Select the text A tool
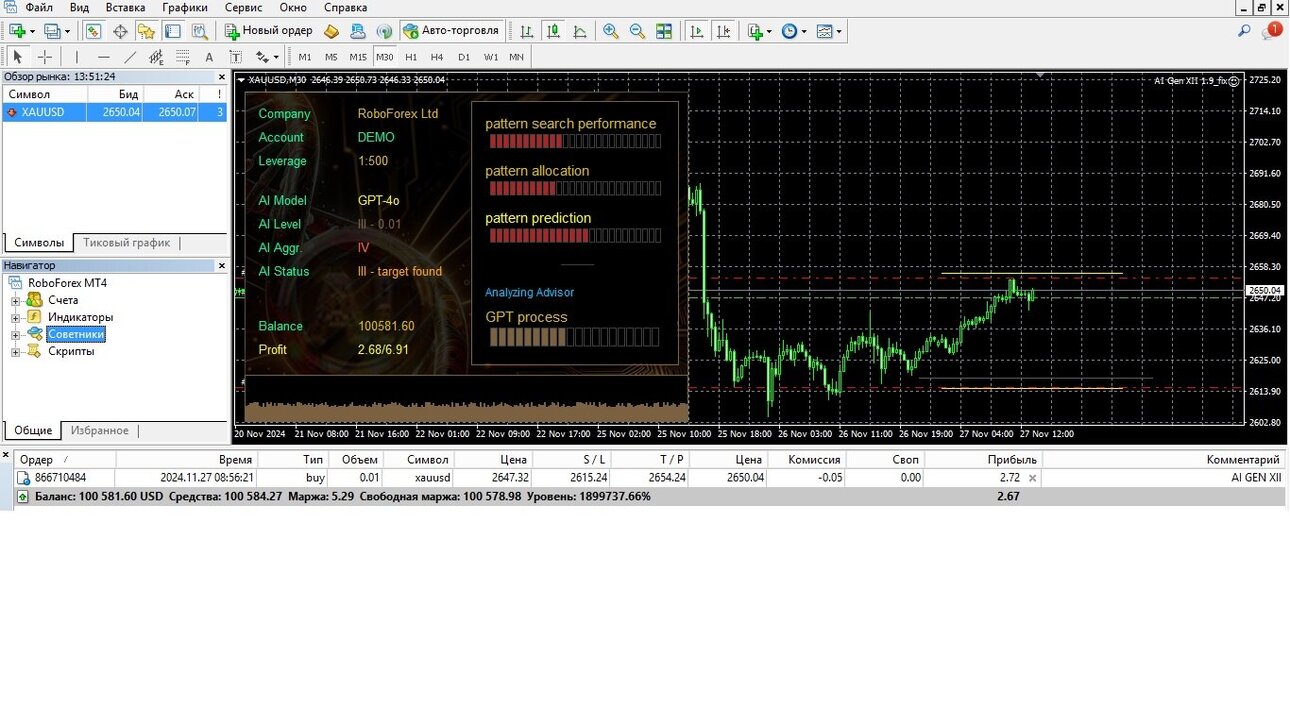1290x725 pixels. tap(209, 57)
